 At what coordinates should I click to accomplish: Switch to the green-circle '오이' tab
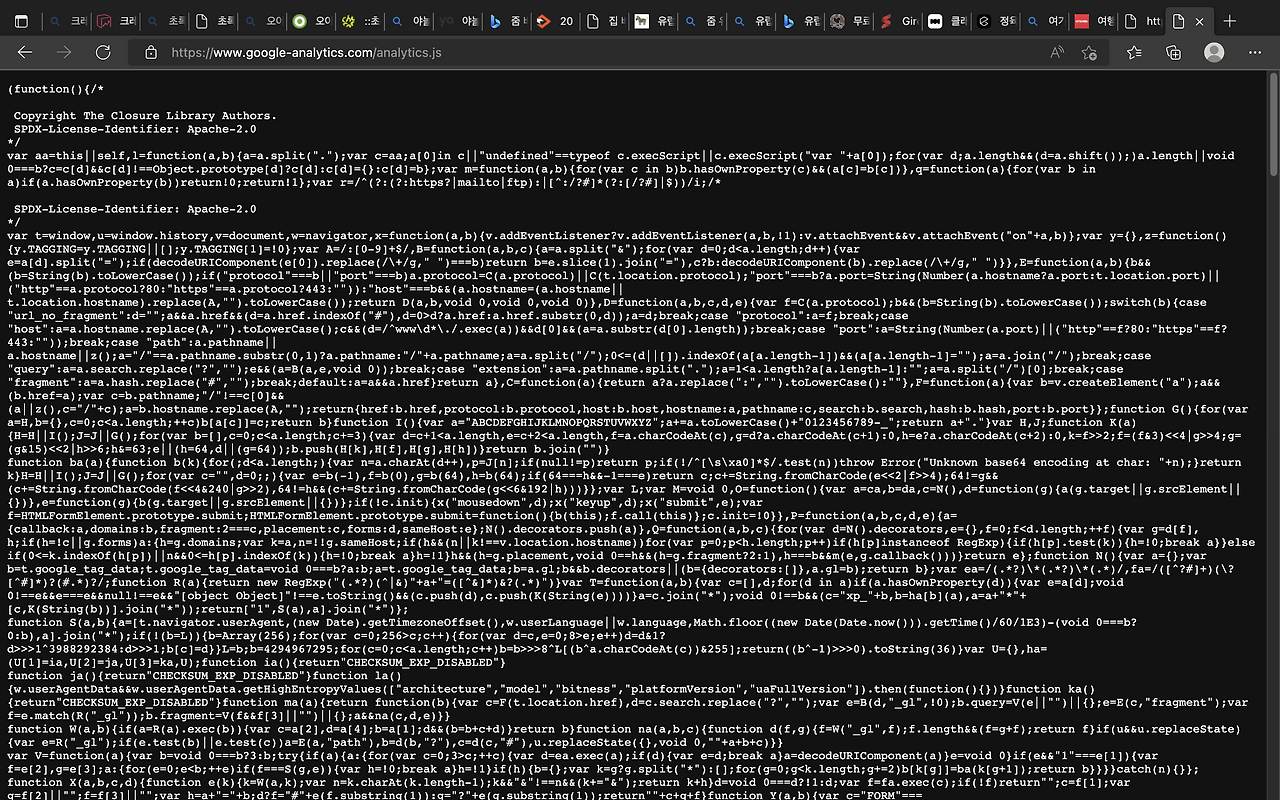point(310,21)
